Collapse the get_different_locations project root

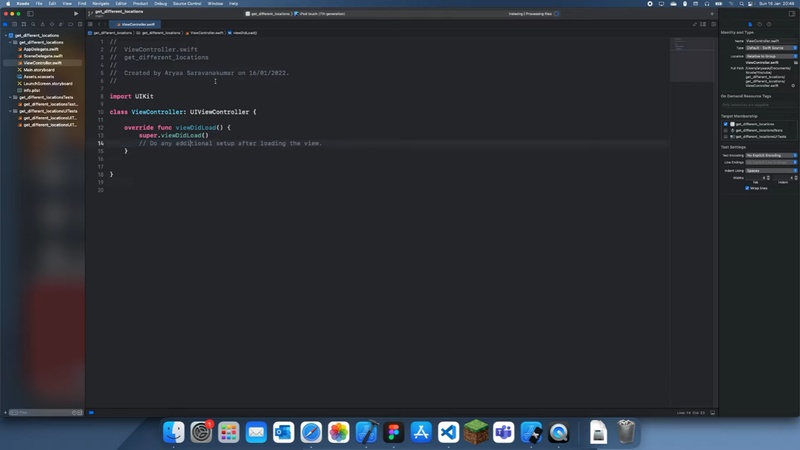6,35
